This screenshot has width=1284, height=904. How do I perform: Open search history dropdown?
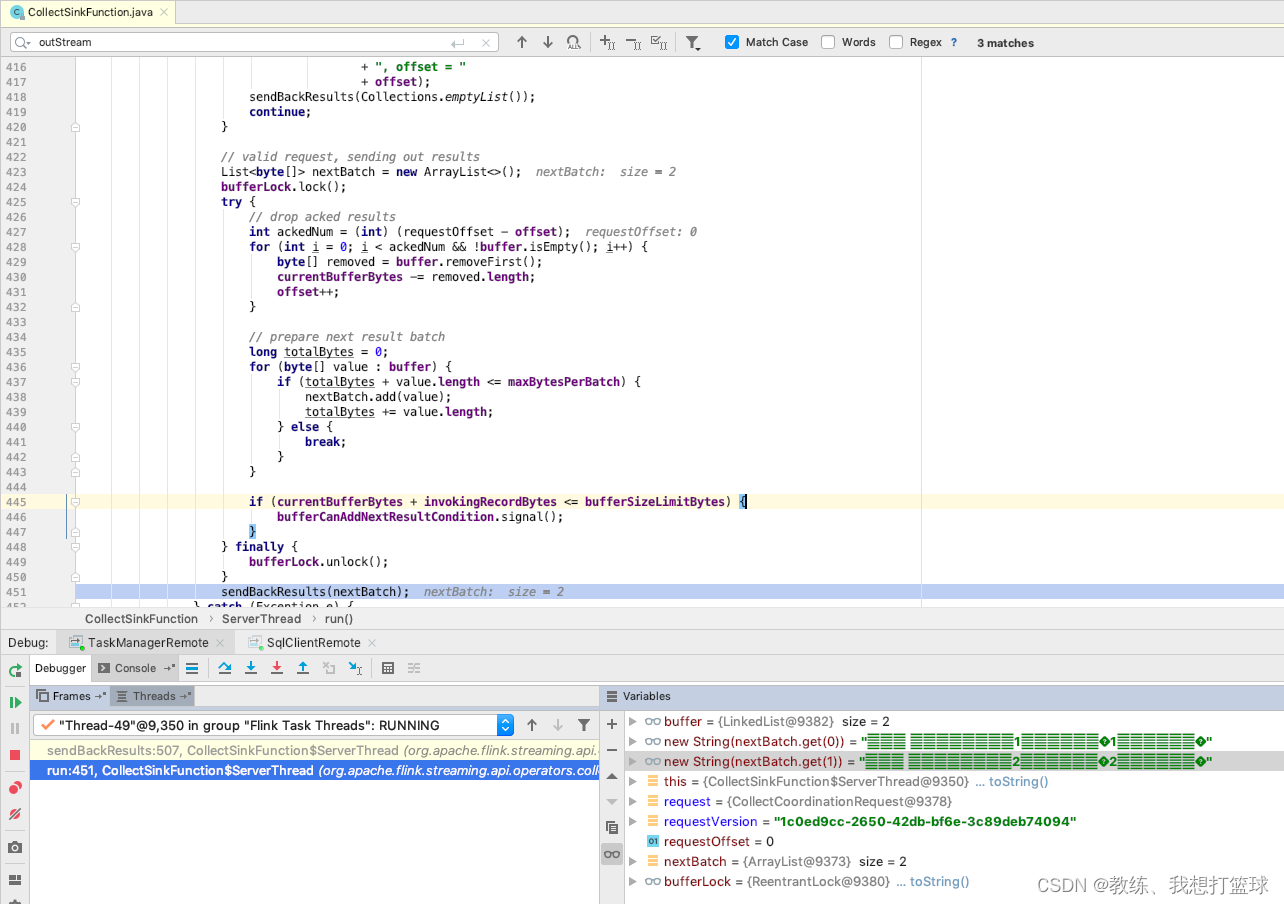(x=23, y=42)
